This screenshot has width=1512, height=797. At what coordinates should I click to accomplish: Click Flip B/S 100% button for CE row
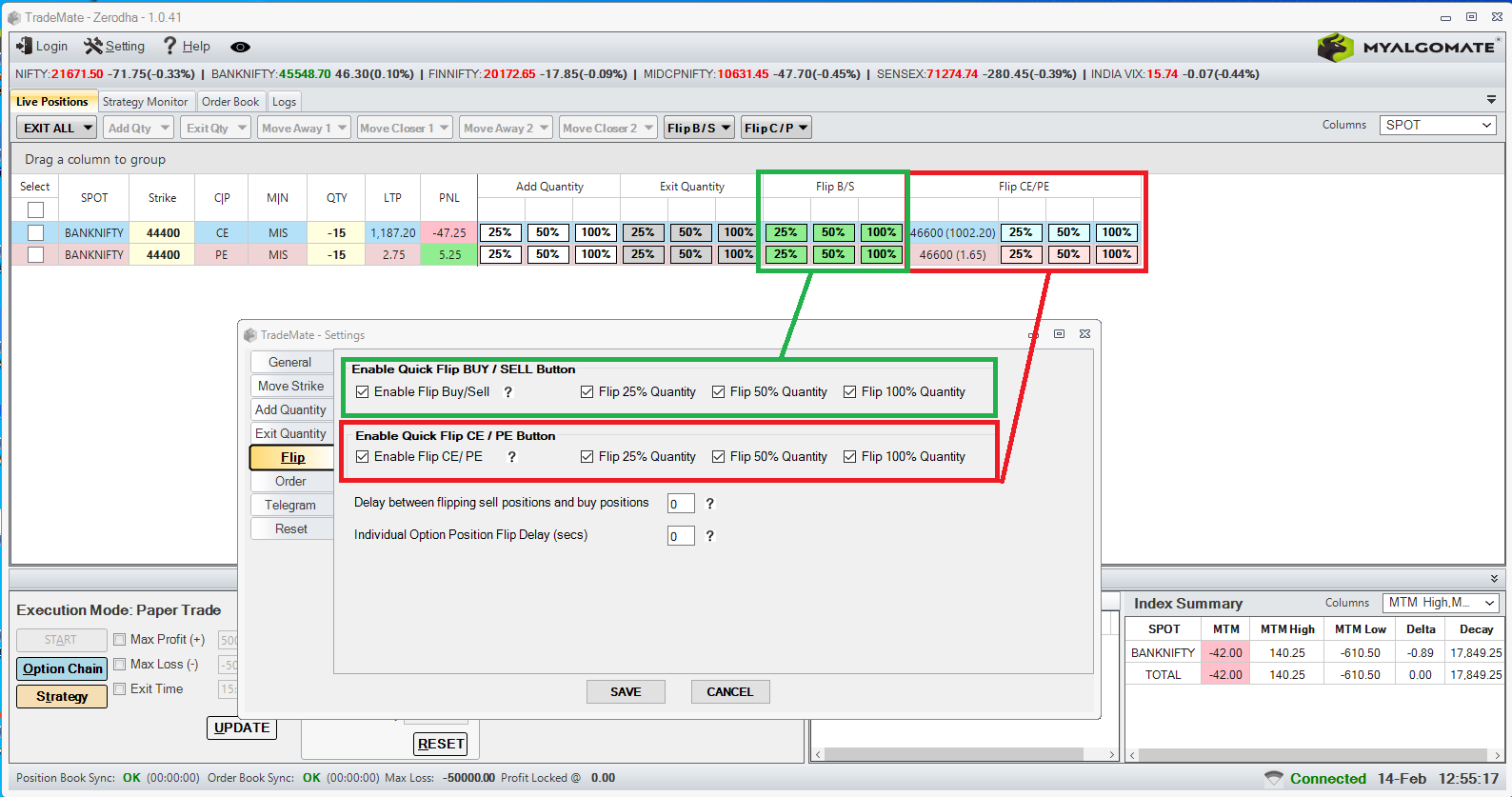(882, 232)
